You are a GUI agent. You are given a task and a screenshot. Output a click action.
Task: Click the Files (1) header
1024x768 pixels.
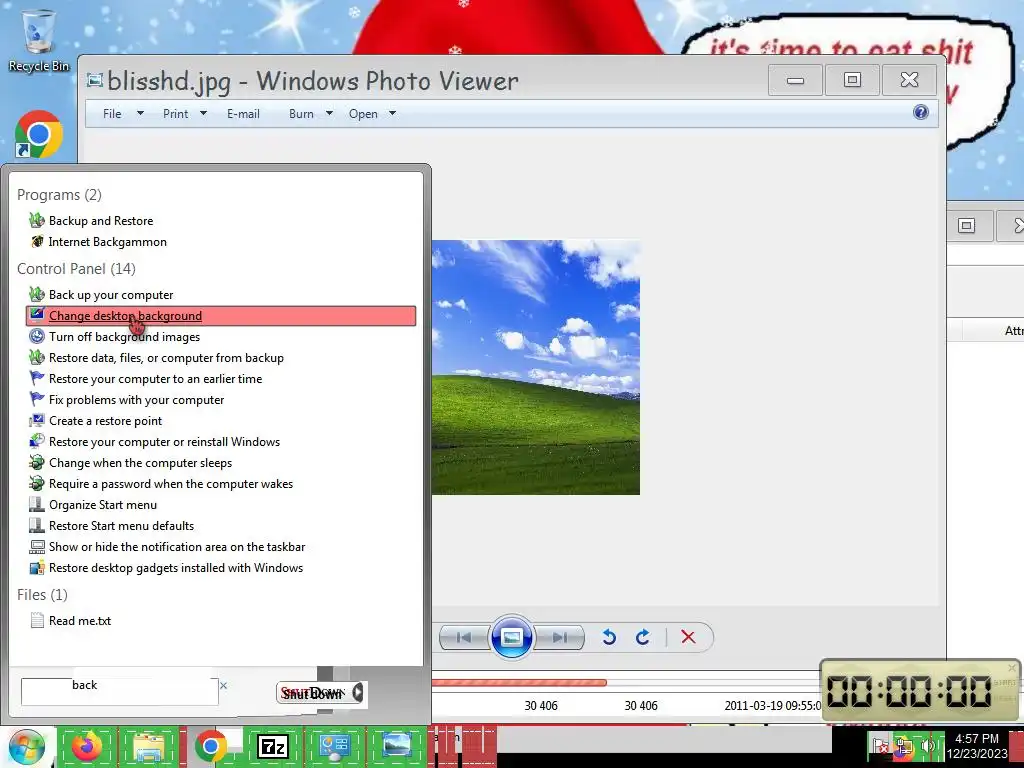click(42, 594)
